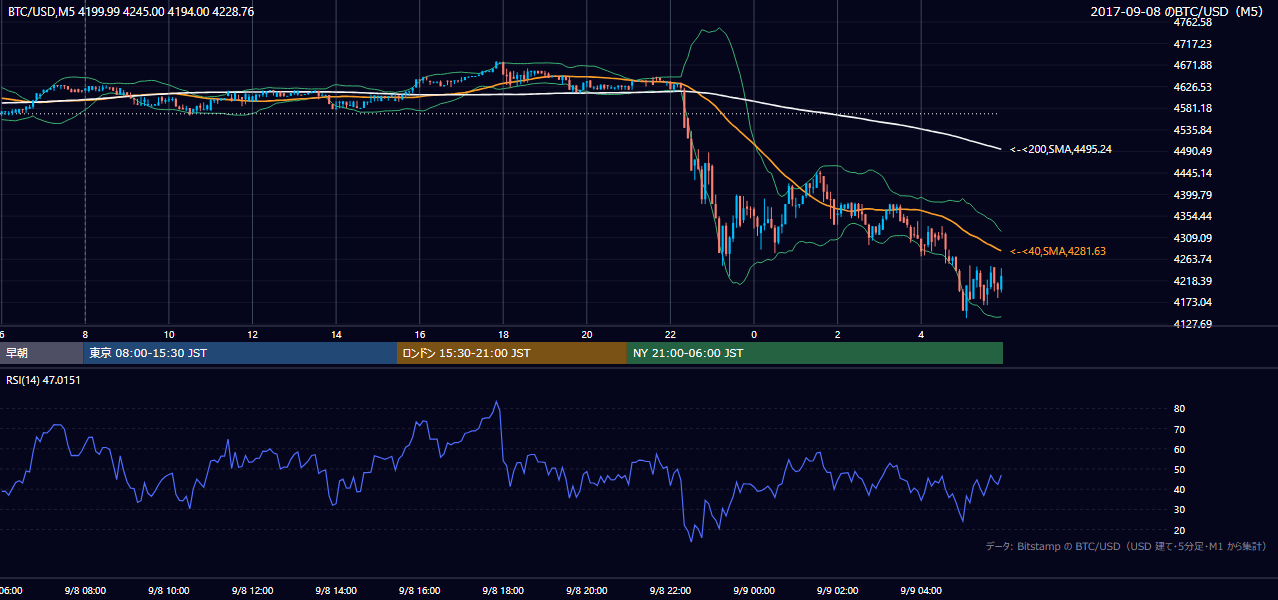Click RSI scale level 70
This screenshot has height=600, width=1278.
(1180, 429)
